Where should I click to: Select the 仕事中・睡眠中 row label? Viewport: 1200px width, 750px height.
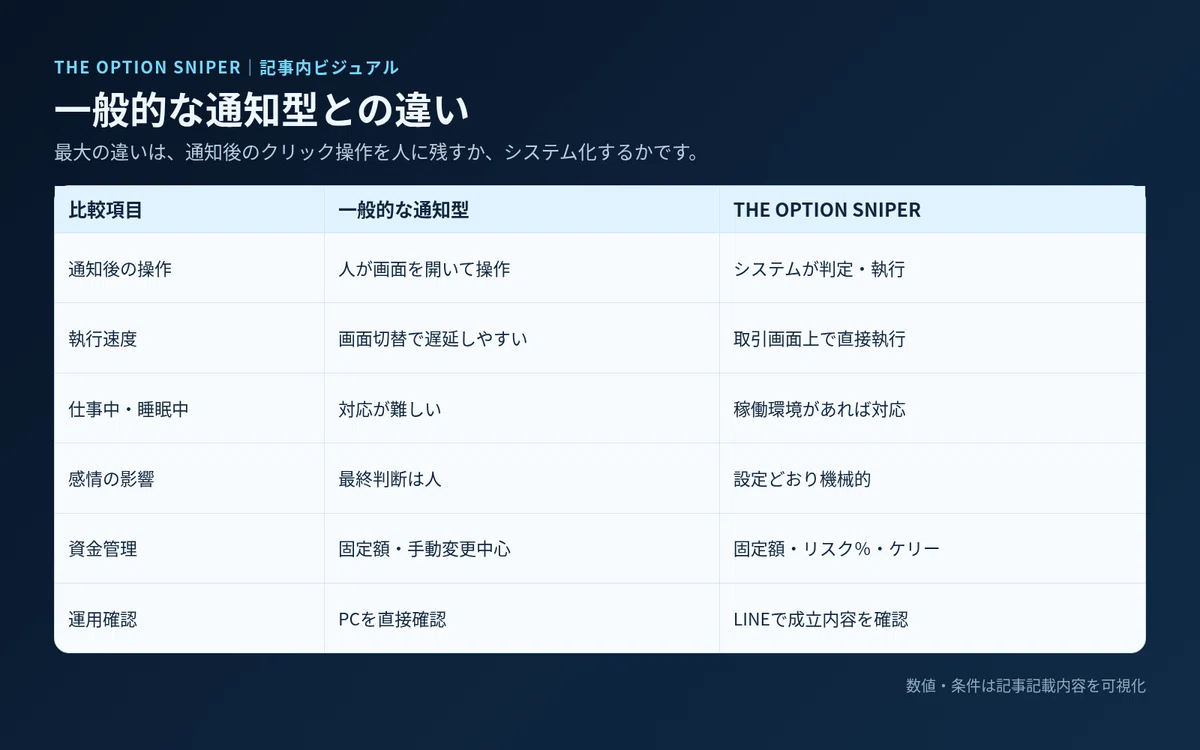[x=128, y=409]
